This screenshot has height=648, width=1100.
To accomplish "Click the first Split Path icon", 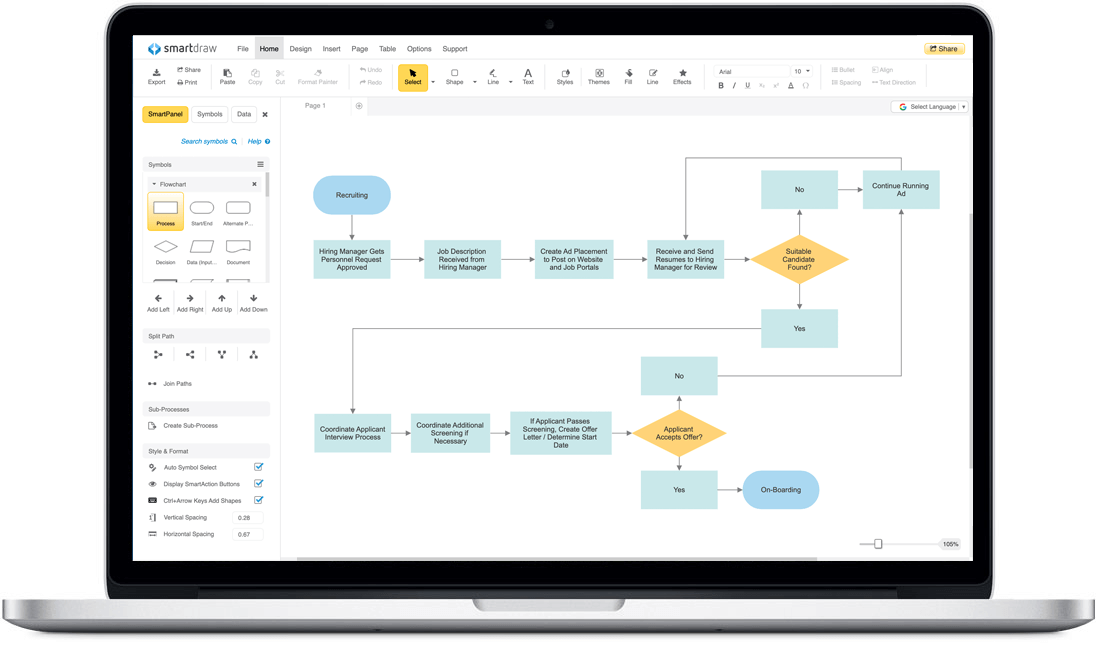I will (x=158, y=355).
